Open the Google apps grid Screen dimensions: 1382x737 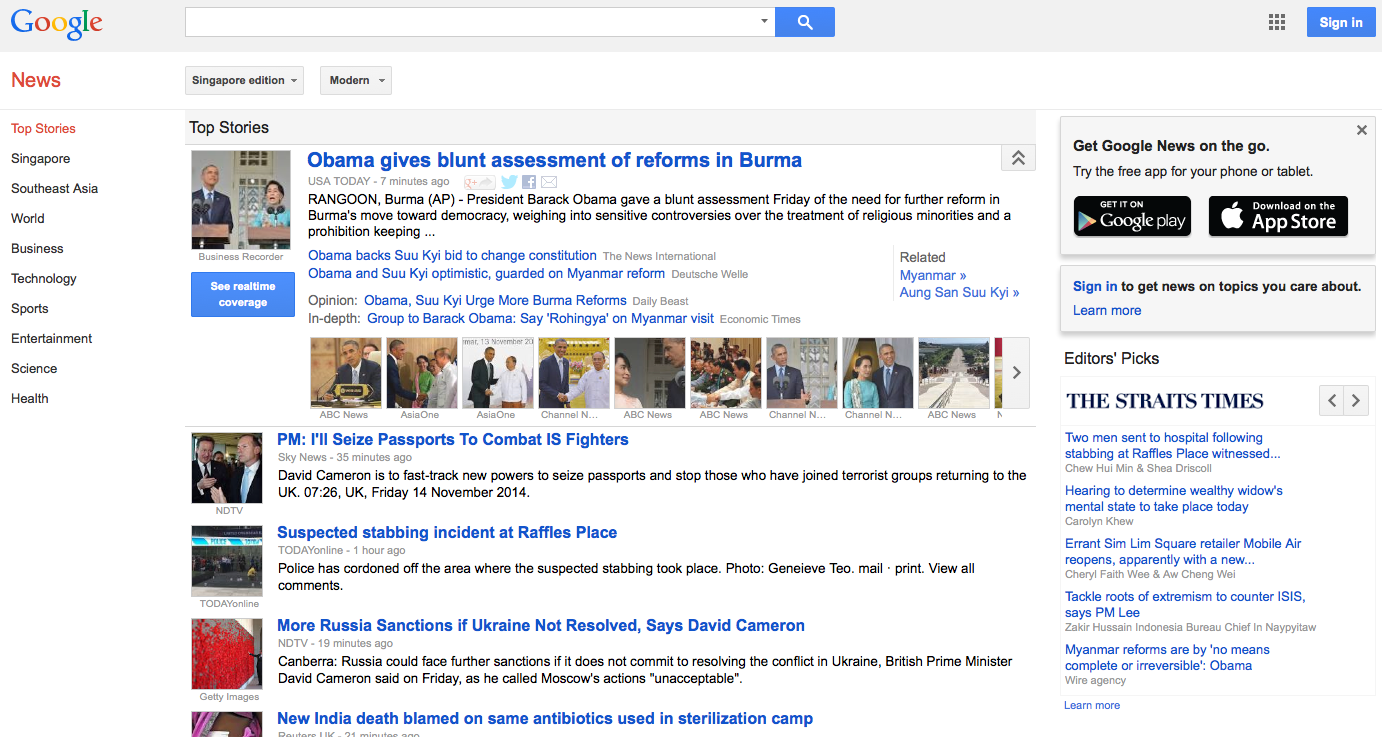[x=1276, y=22]
